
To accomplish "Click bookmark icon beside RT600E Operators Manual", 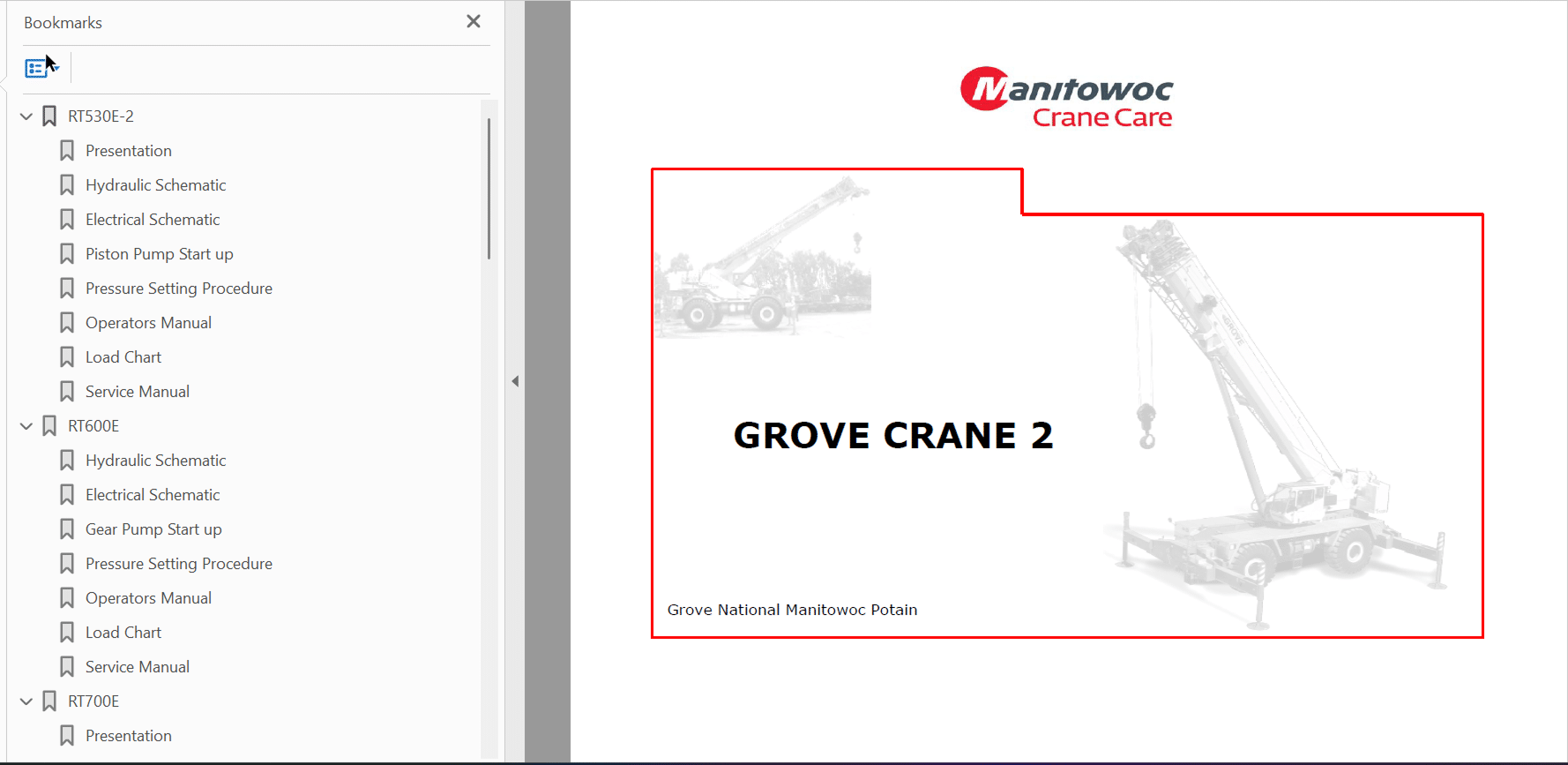I will tap(67, 598).
